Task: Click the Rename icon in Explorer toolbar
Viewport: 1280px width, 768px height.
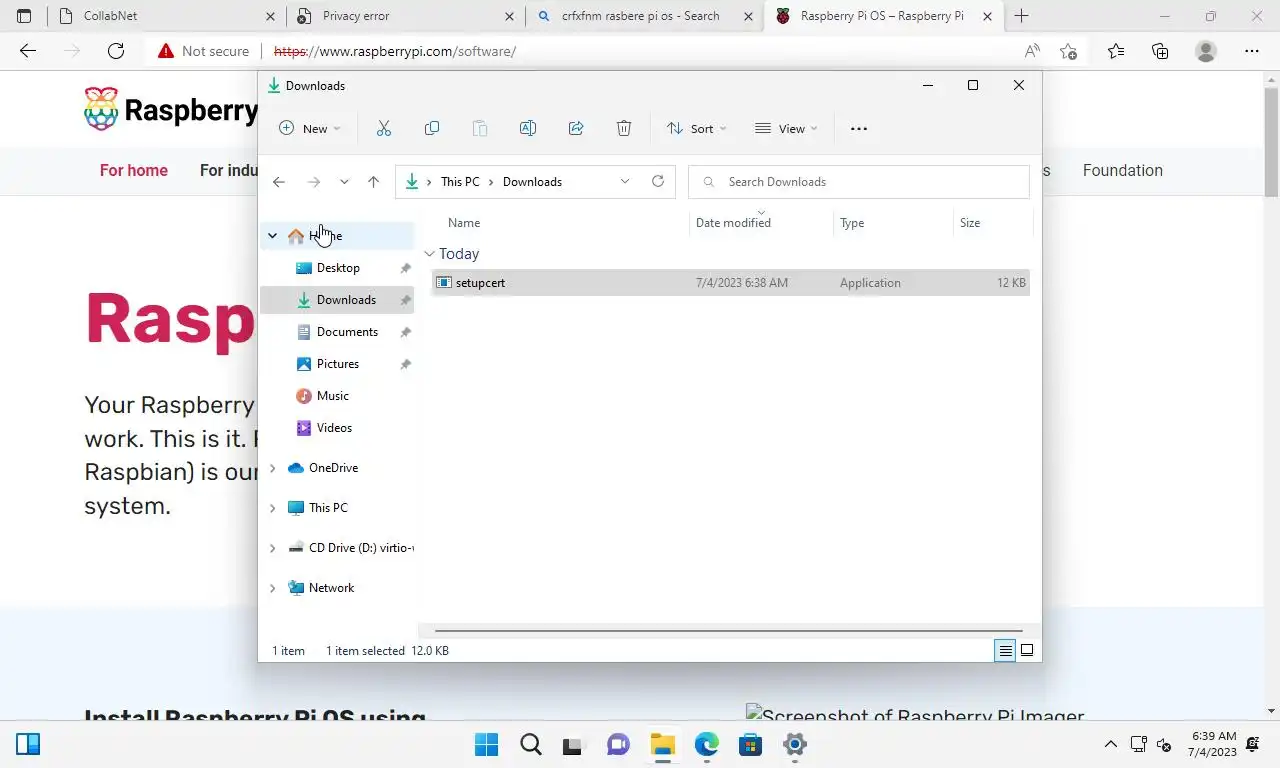Action: pyautogui.click(x=528, y=128)
